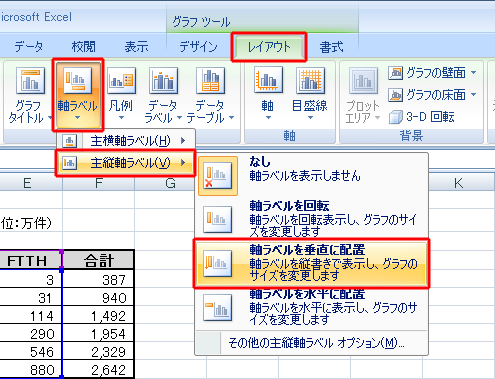
Task: Click the cell with value 2,642
Action: pyautogui.click(x=99, y=369)
